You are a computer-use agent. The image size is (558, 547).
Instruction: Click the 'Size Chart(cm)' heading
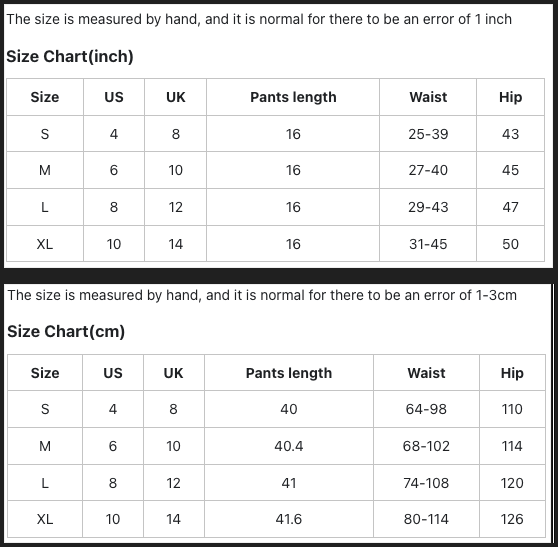(66, 331)
